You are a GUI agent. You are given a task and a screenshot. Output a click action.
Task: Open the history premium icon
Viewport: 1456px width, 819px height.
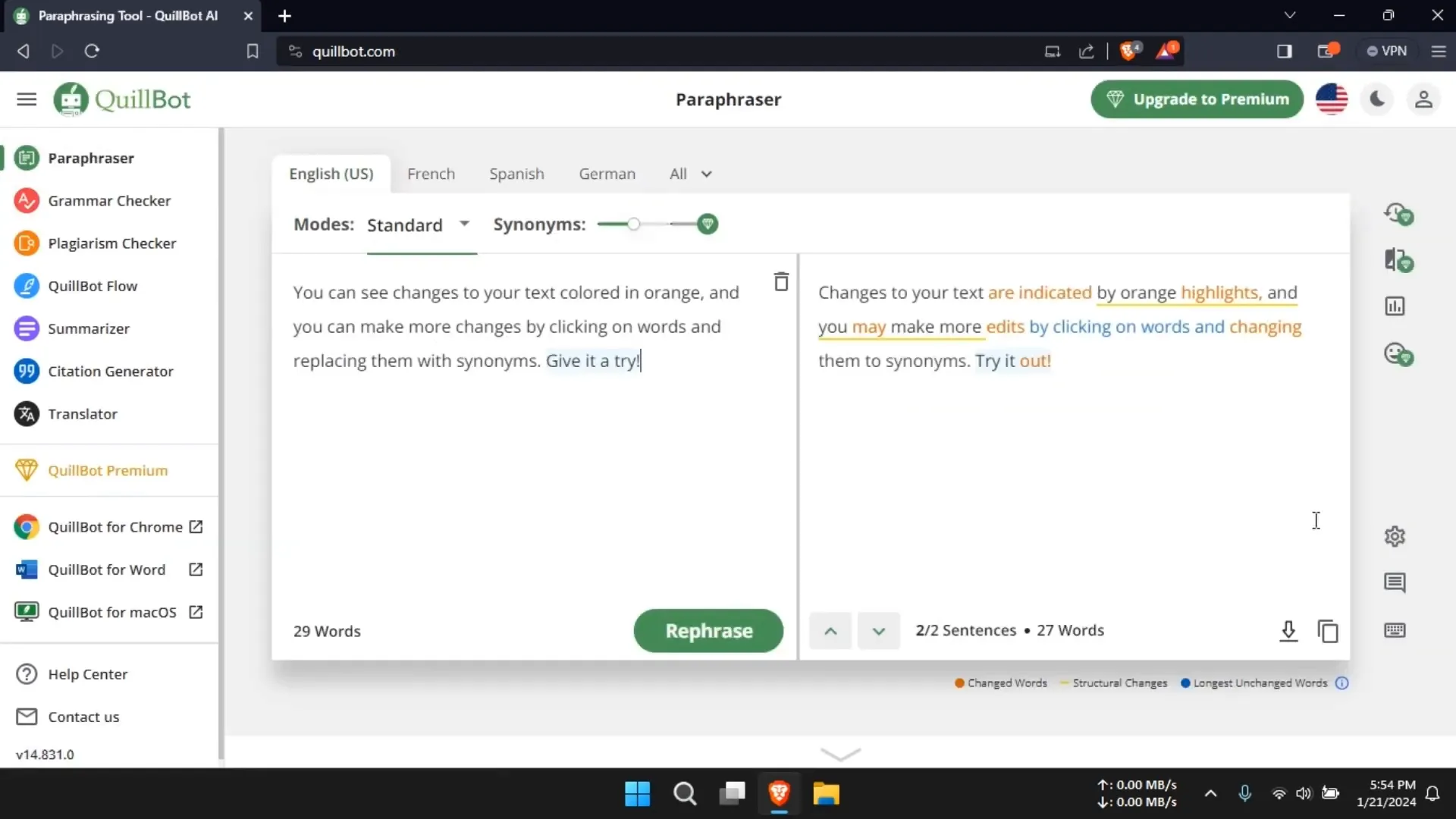point(1398,214)
